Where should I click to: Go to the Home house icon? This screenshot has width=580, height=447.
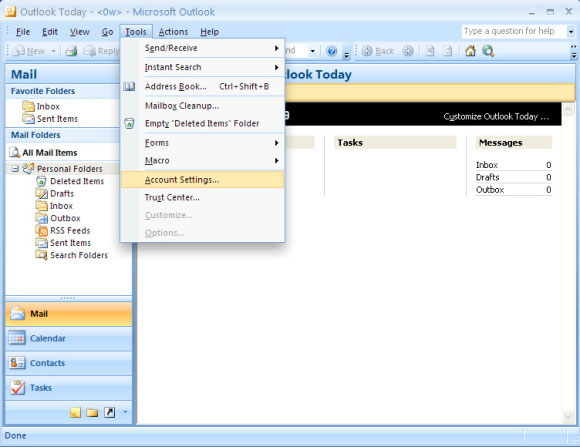(x=470, y=51)
